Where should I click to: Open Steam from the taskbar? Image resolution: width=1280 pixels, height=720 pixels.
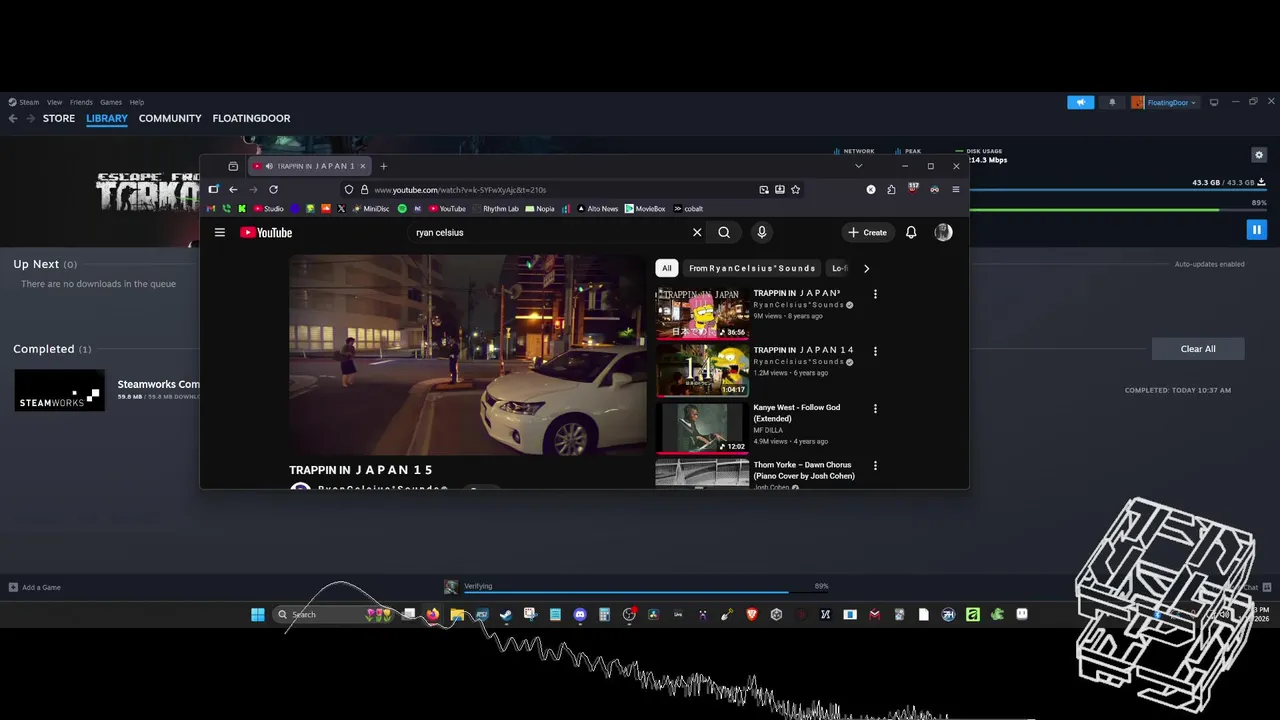506,614
